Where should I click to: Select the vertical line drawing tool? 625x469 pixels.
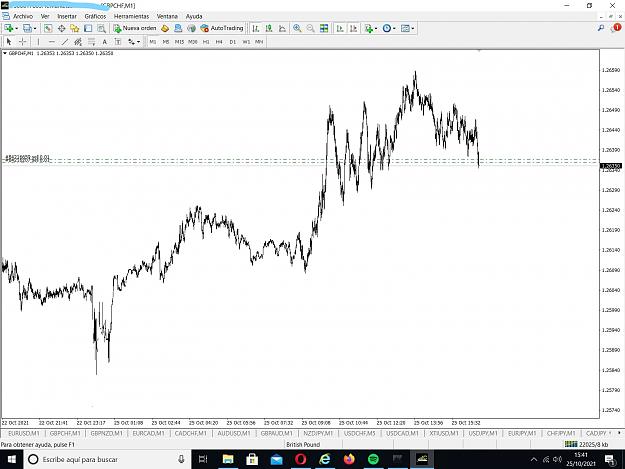click(38, 41)
